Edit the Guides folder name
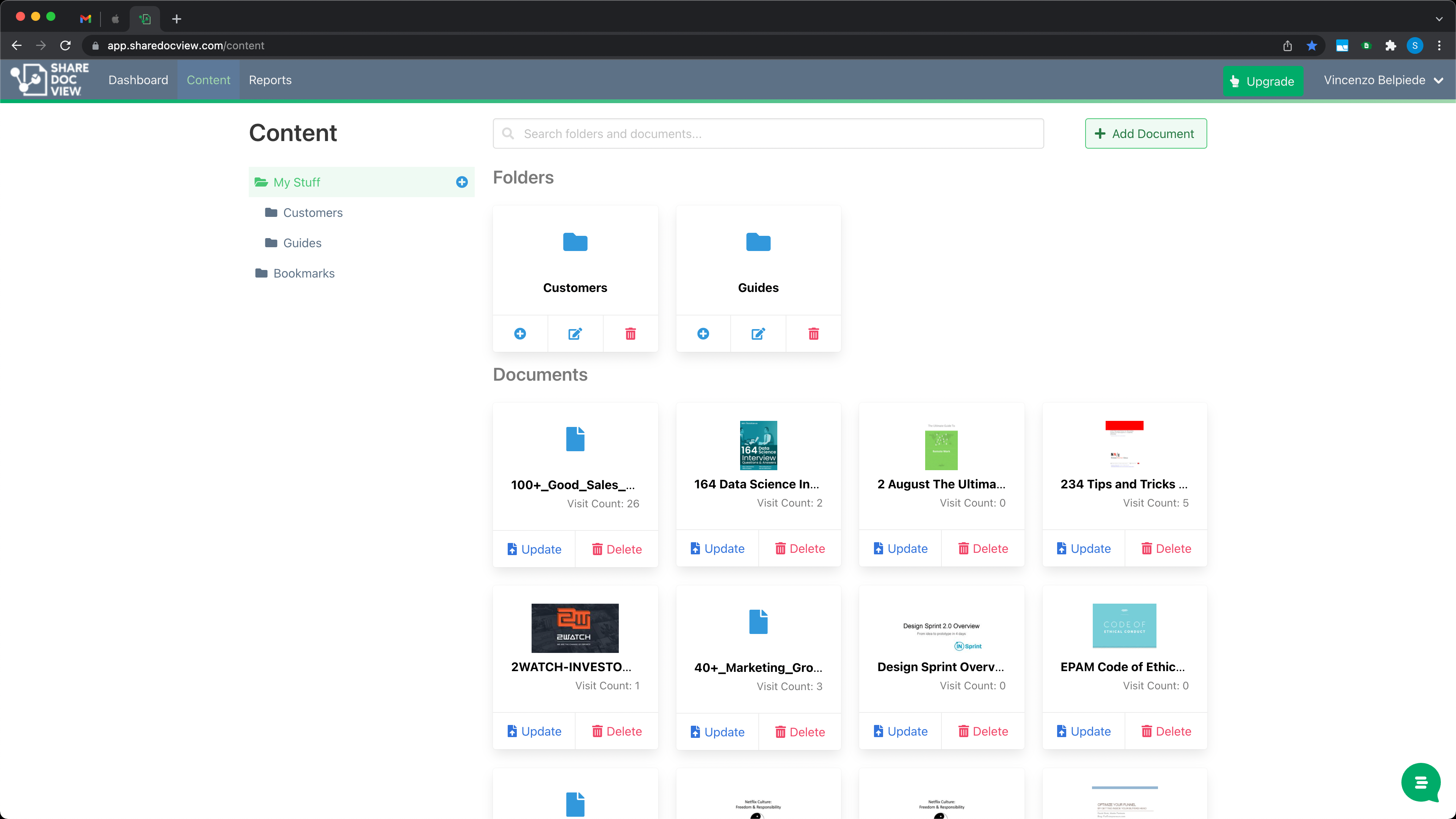Image resolution: width=1456 pixels, height=819 pixels. (x=758, y=334)
